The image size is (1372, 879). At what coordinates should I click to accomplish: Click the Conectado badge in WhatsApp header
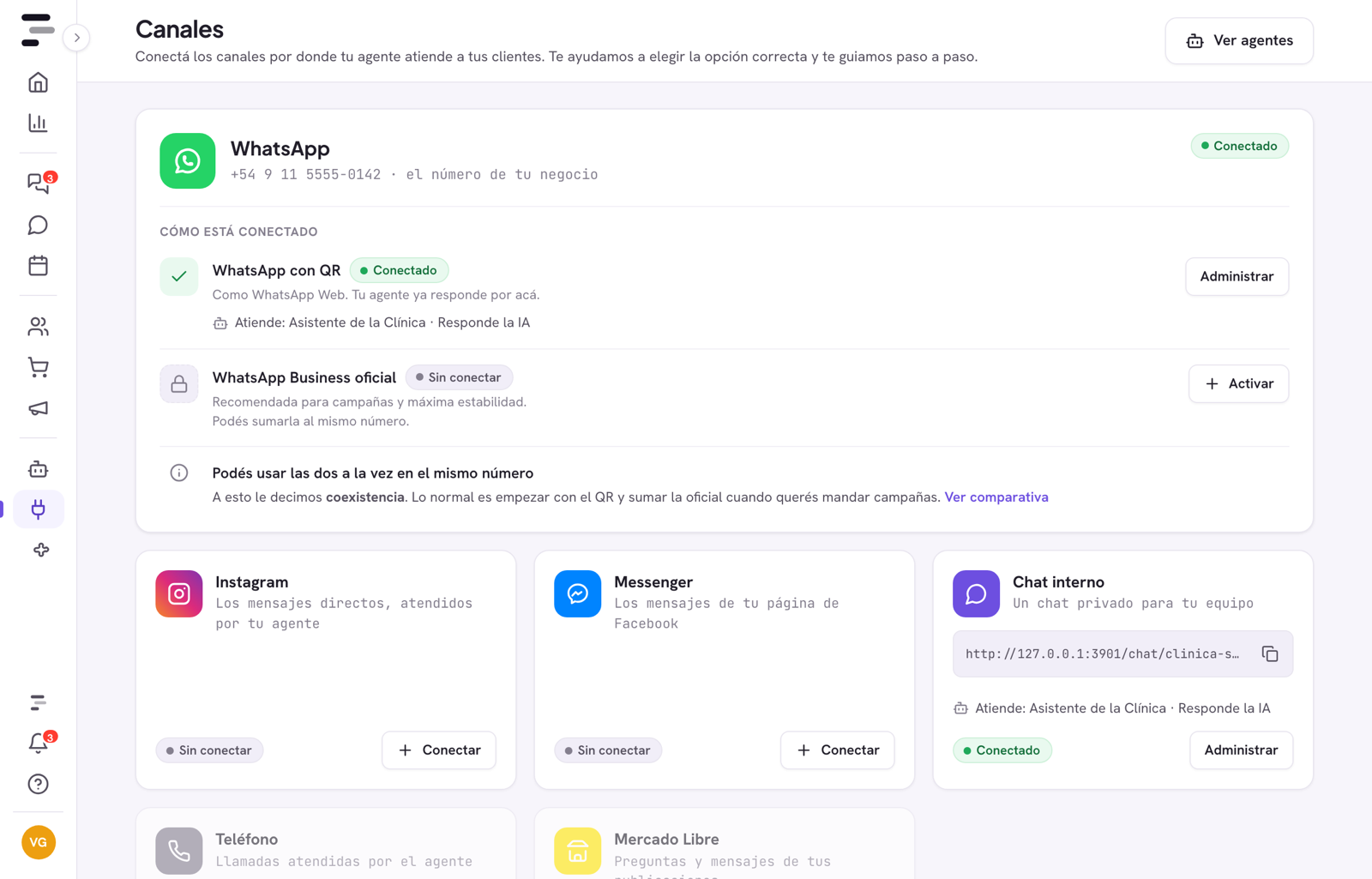point(1239,146)
